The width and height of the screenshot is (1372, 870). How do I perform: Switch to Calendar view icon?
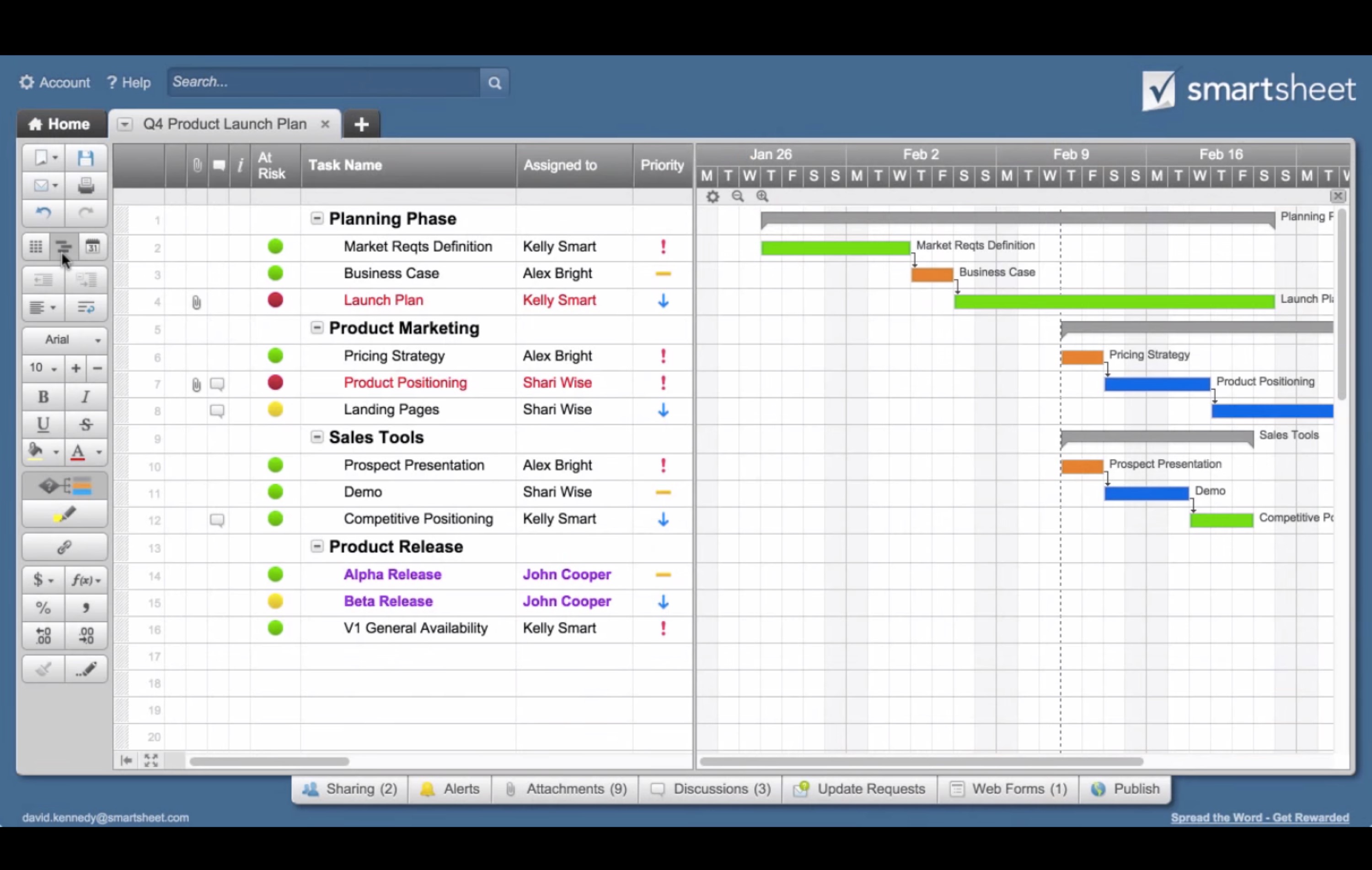[x=92, y=247]
